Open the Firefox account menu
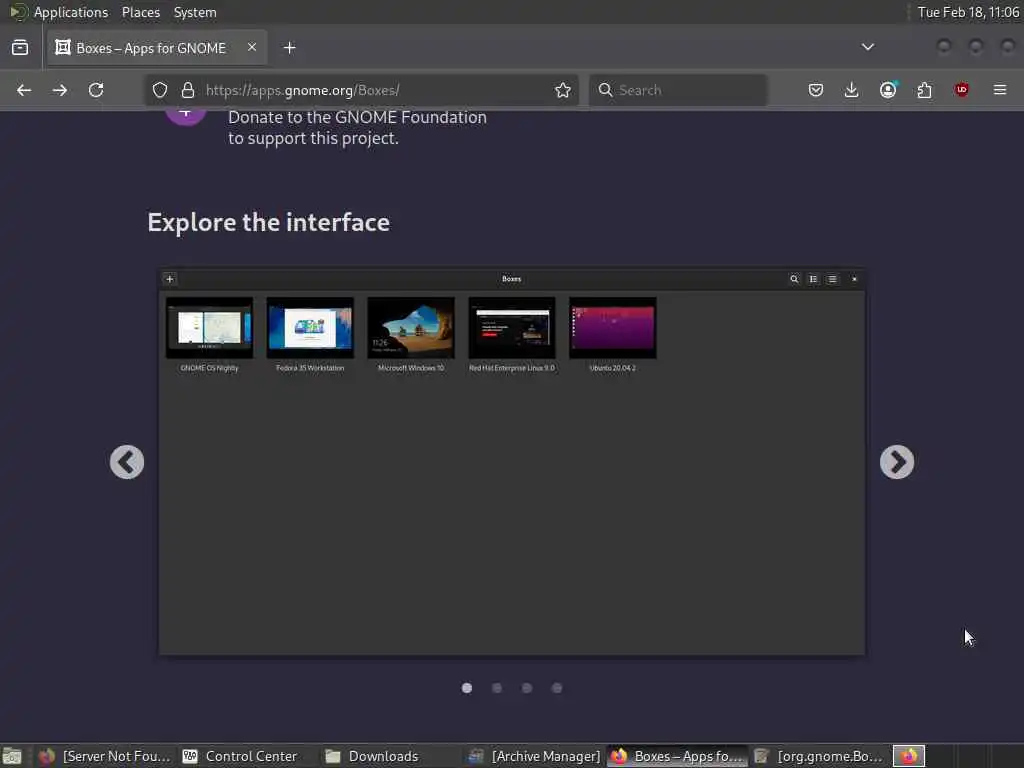 tap(888, 90)
